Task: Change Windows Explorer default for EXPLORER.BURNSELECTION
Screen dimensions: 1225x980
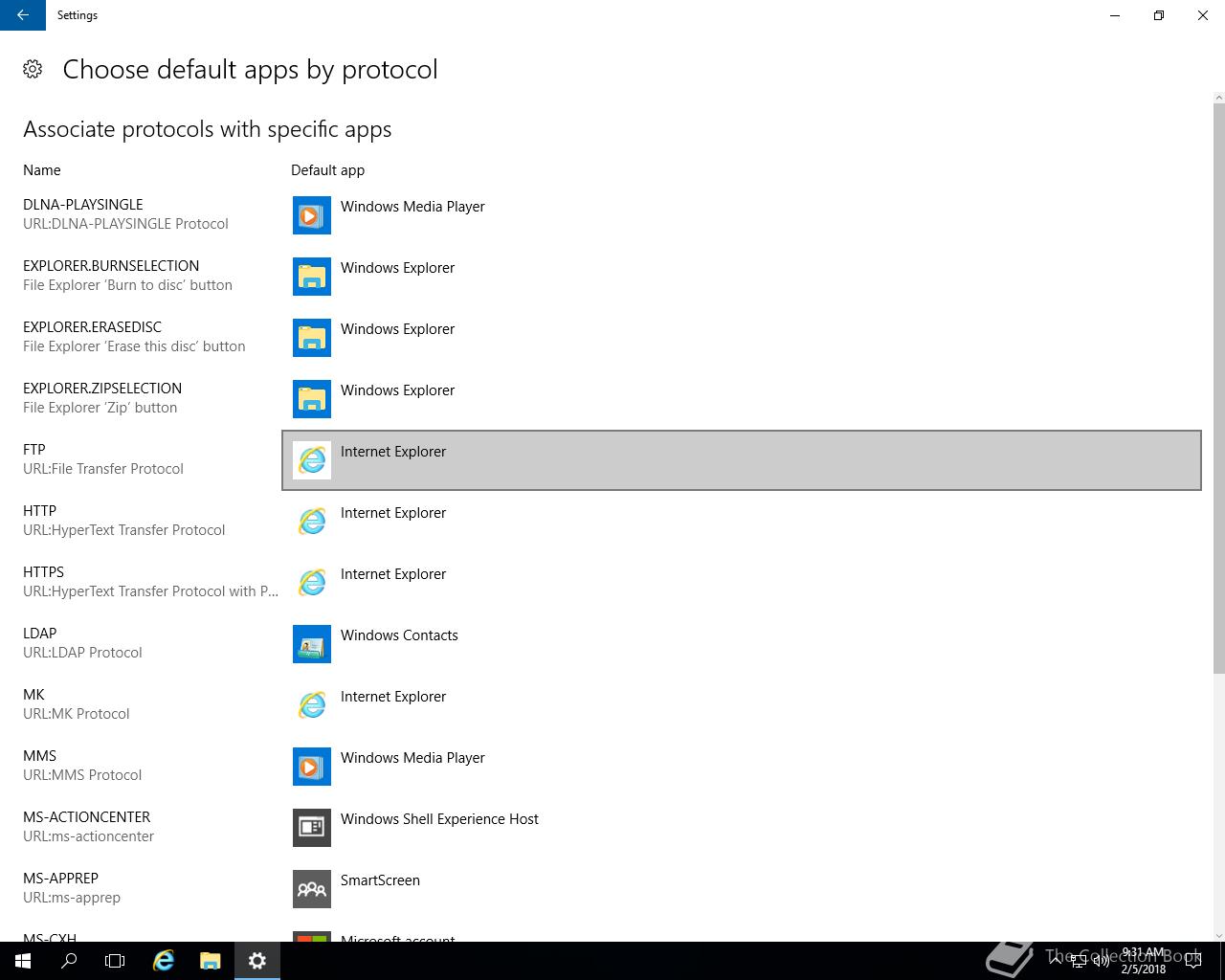Action: point(742,277)
